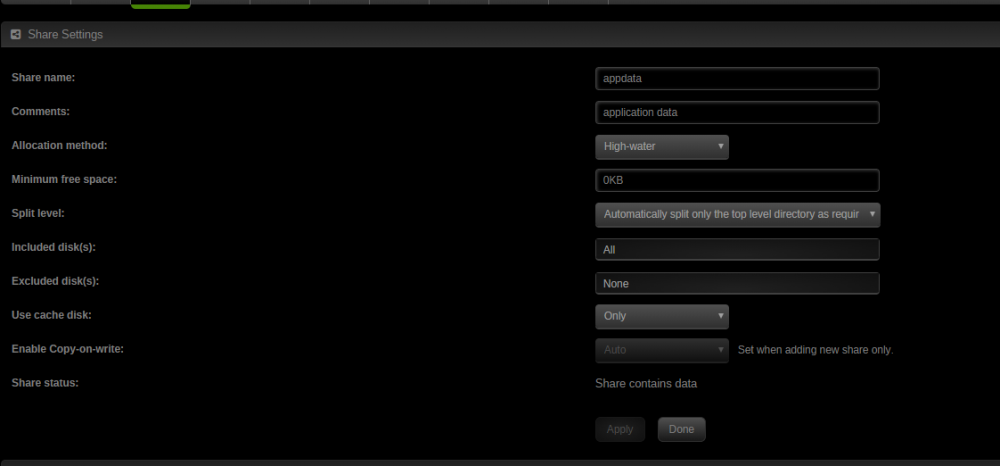Click the Split level label

(x=38, y=213)
